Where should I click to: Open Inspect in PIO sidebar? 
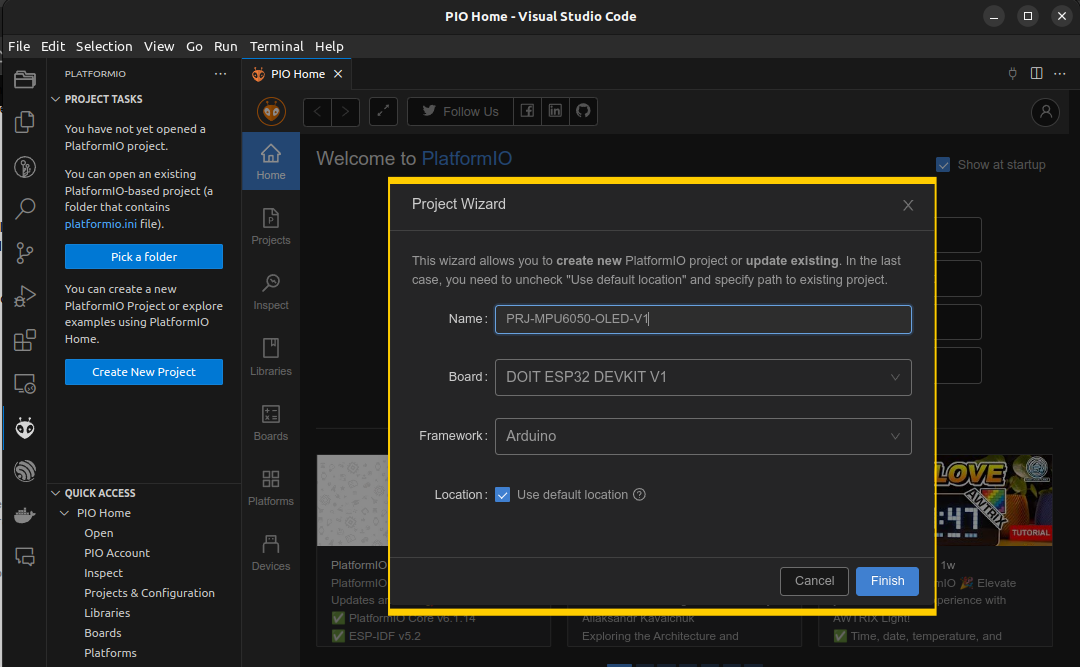click(x=271, y=291)
